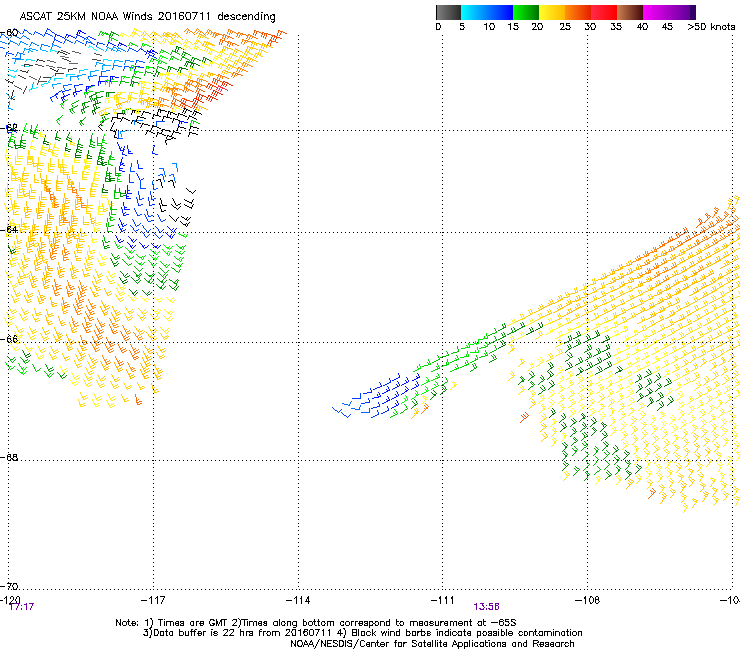
Task: Click the -60 latitude axis label
Action: click(x=9, y=33)
